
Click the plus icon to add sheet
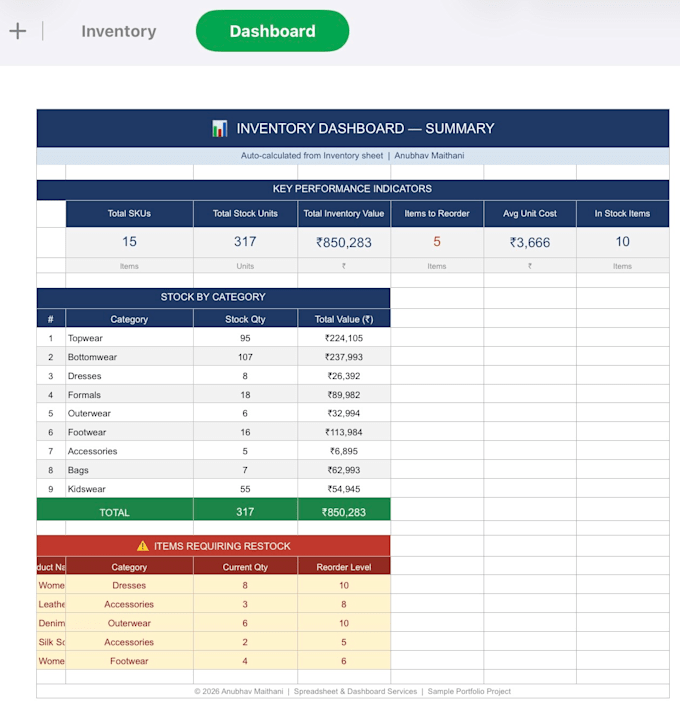(18, 31)
